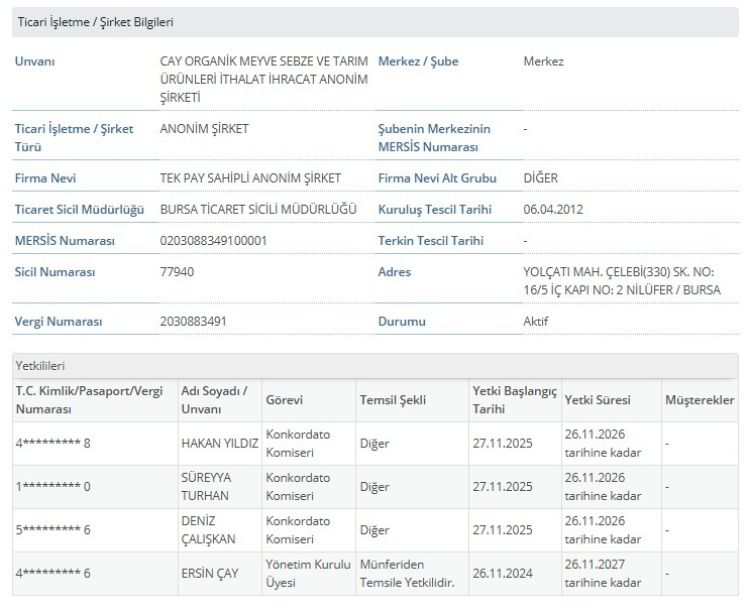Click the Adı Soyadı / Unvanı column header
The image size is (750, 614).
click(x=214, y=400)
